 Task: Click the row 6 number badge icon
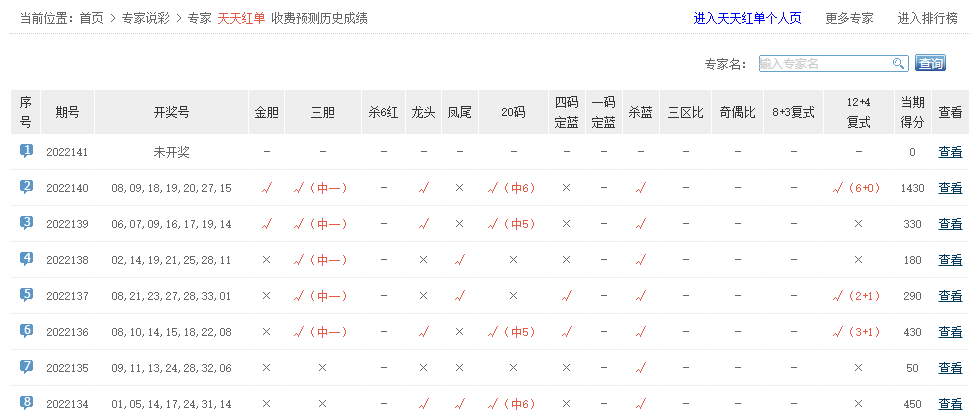(x=26, y=331)
